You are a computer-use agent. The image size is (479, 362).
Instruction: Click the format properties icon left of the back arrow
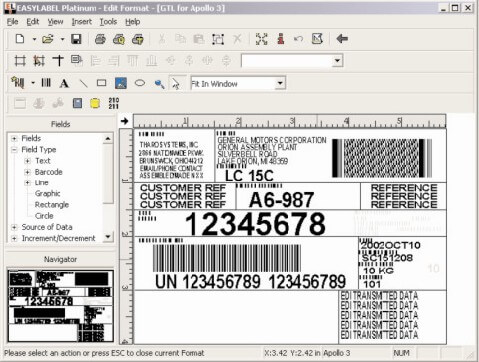tap(317, 39)
